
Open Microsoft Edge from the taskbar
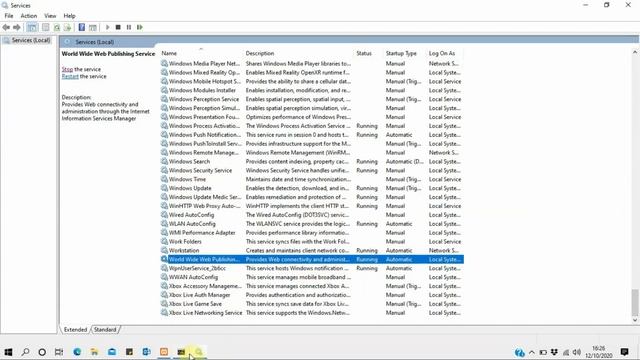[77, 351]
